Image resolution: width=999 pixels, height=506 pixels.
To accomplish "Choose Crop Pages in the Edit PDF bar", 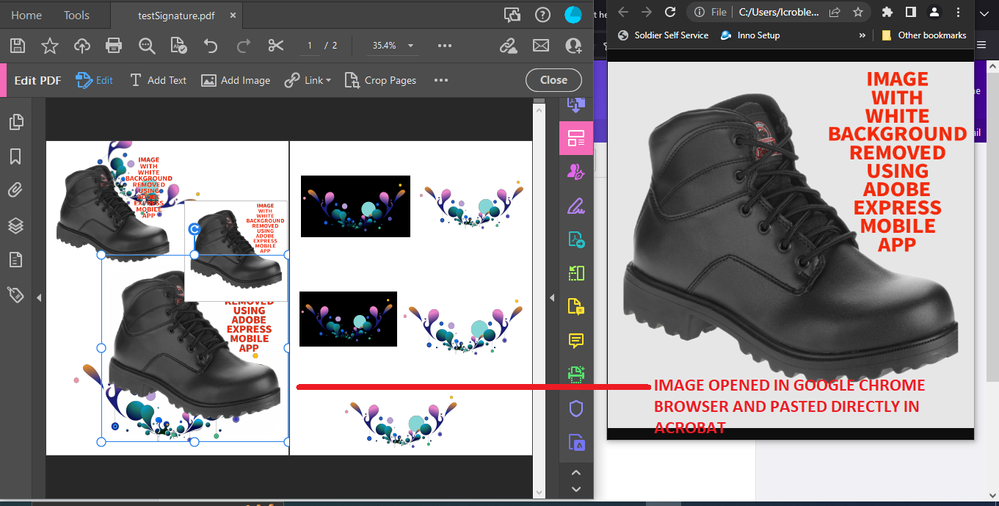I will [380, 80].
